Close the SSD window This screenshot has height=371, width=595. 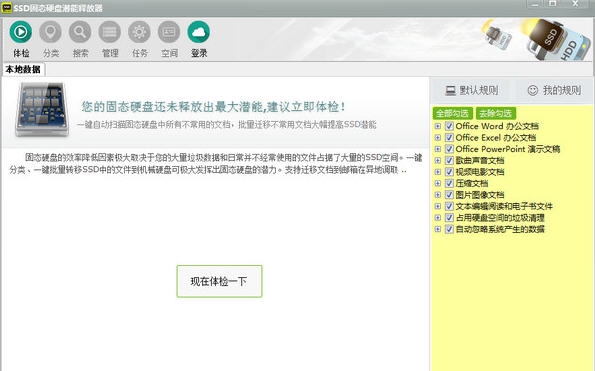[x=576, y=4]
